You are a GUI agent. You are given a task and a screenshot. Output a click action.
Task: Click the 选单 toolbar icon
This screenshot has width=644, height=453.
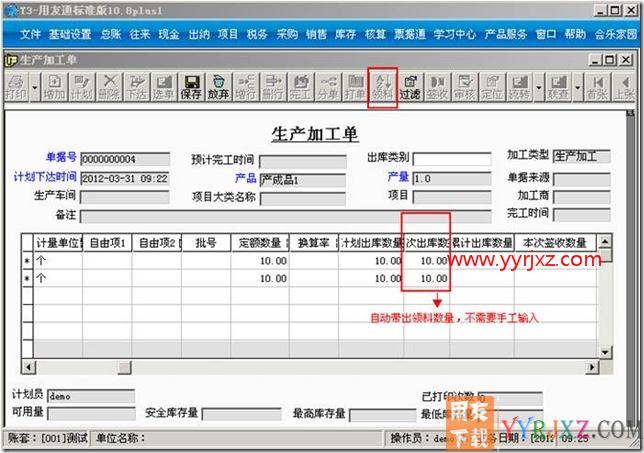pos(163,87)
